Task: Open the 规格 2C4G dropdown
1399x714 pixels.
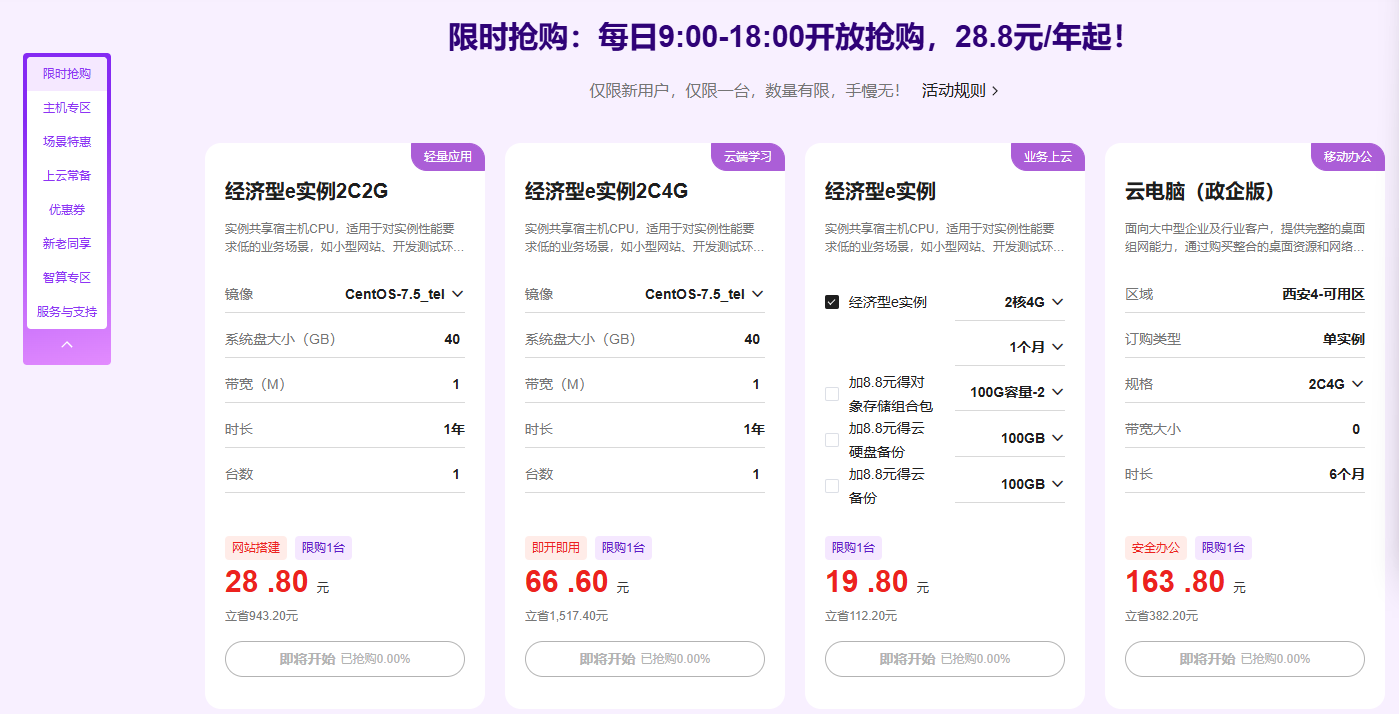Action: click(x=1336, y=384)
